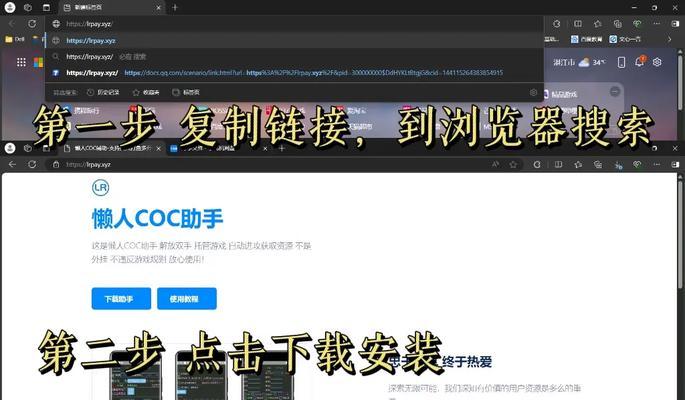Close the 新建标签页 tab

tap(159, 7)
